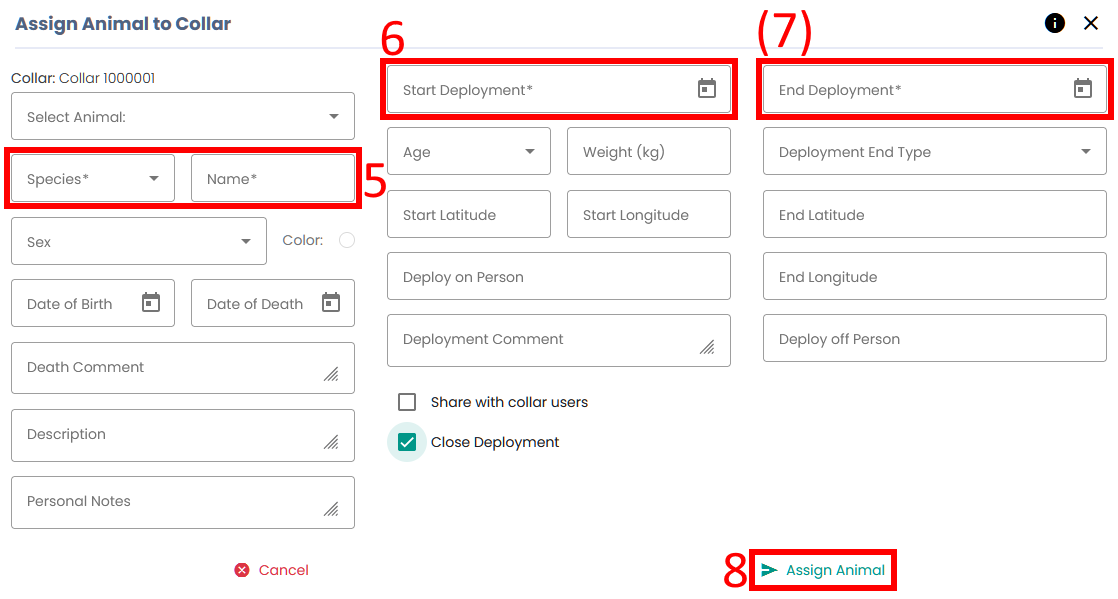1118x599 pixels.
Task: Click the Name input field
Action: tap(272, 179)
